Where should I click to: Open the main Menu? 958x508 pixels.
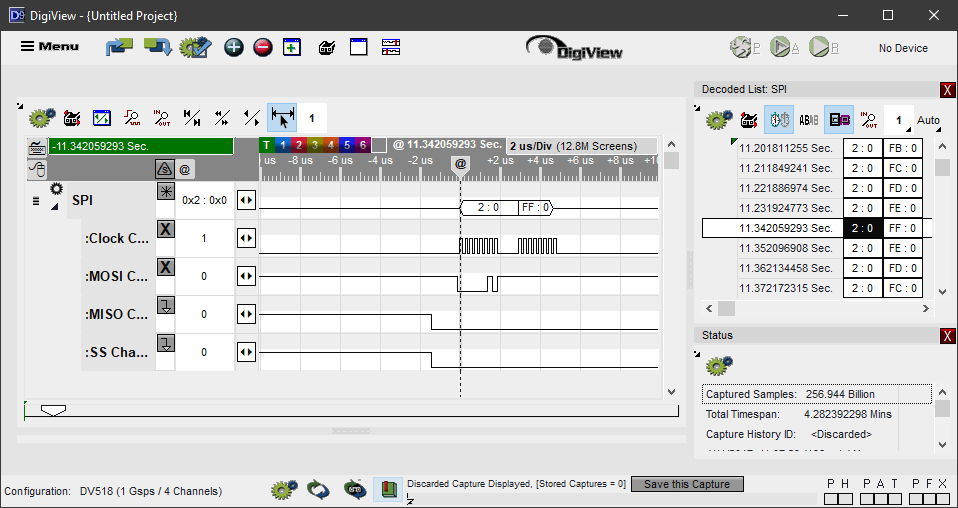pyautogui.click(x=50, y=46)
